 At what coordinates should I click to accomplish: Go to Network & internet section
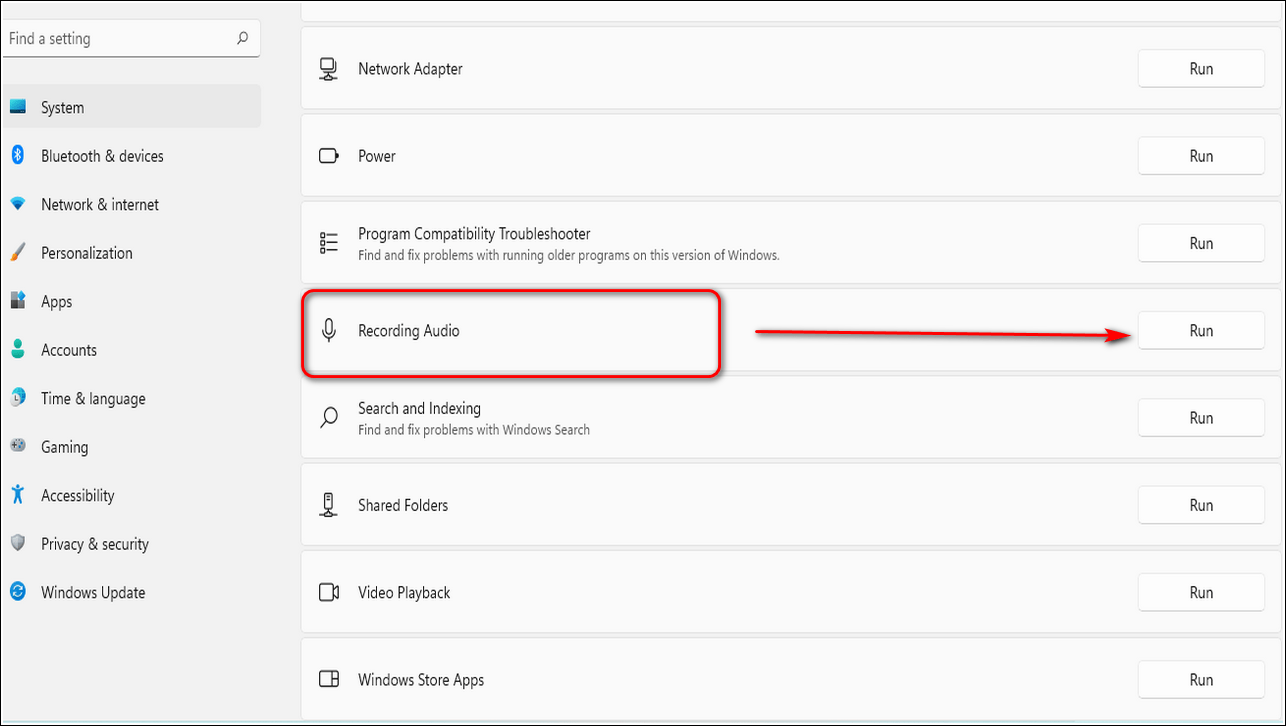point(99,205)
